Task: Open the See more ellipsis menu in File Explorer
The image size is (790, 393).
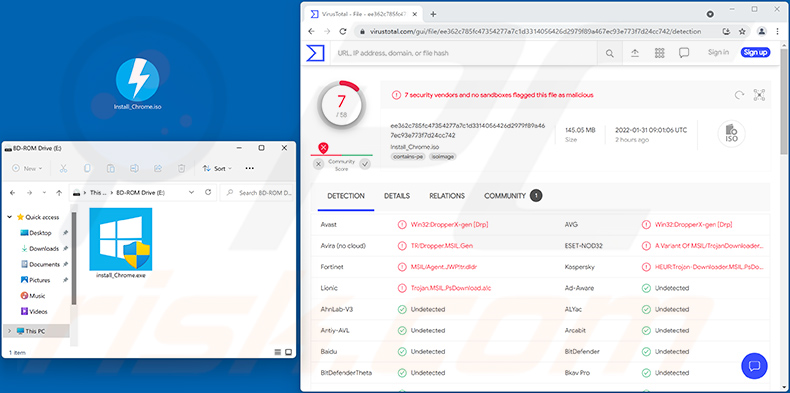Action: click(x=249, y=168)
